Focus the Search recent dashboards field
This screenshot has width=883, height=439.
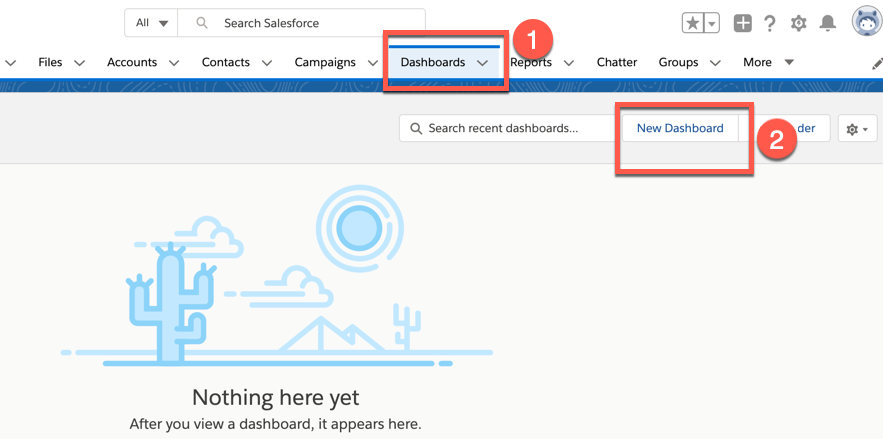click(508, 128)
